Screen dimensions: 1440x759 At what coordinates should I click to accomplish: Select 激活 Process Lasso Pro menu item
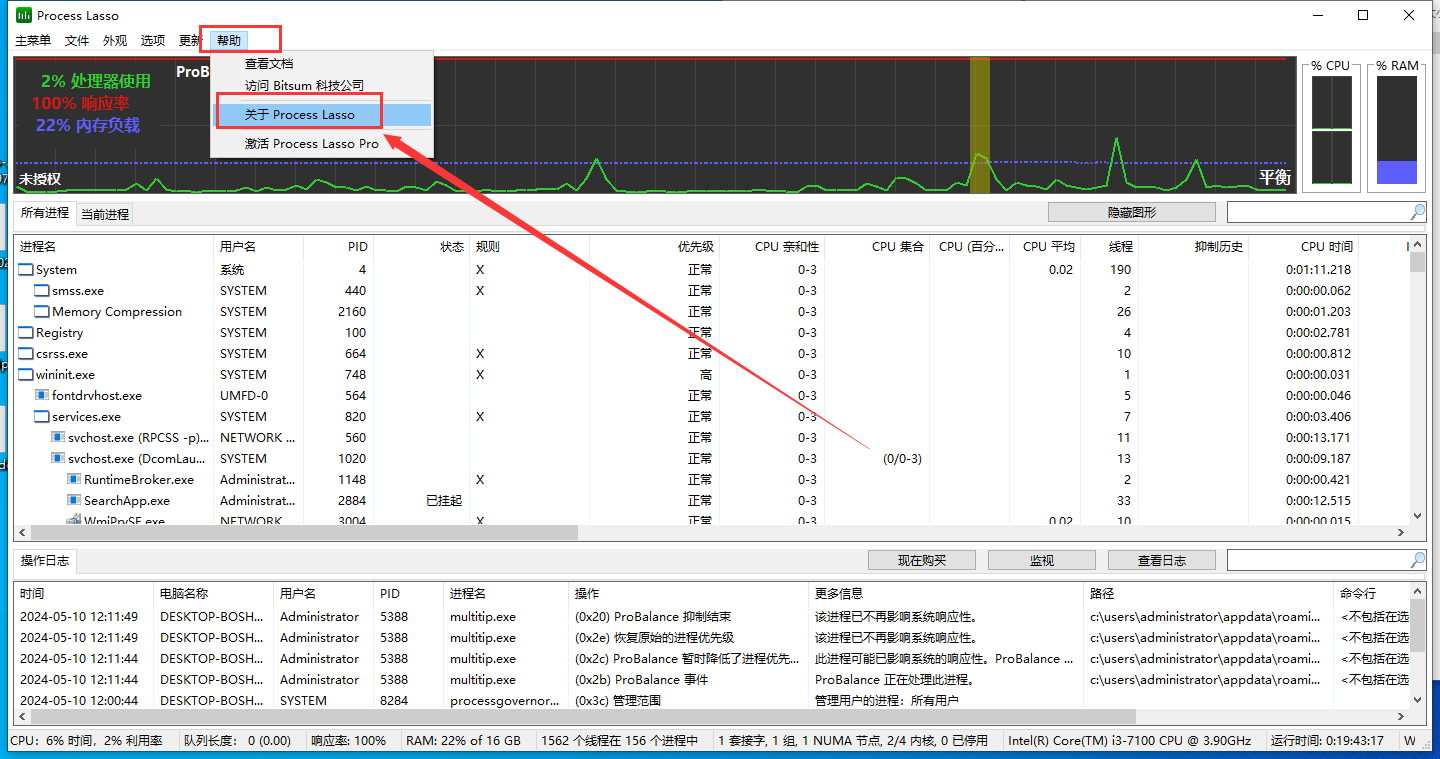coord(312,144)
